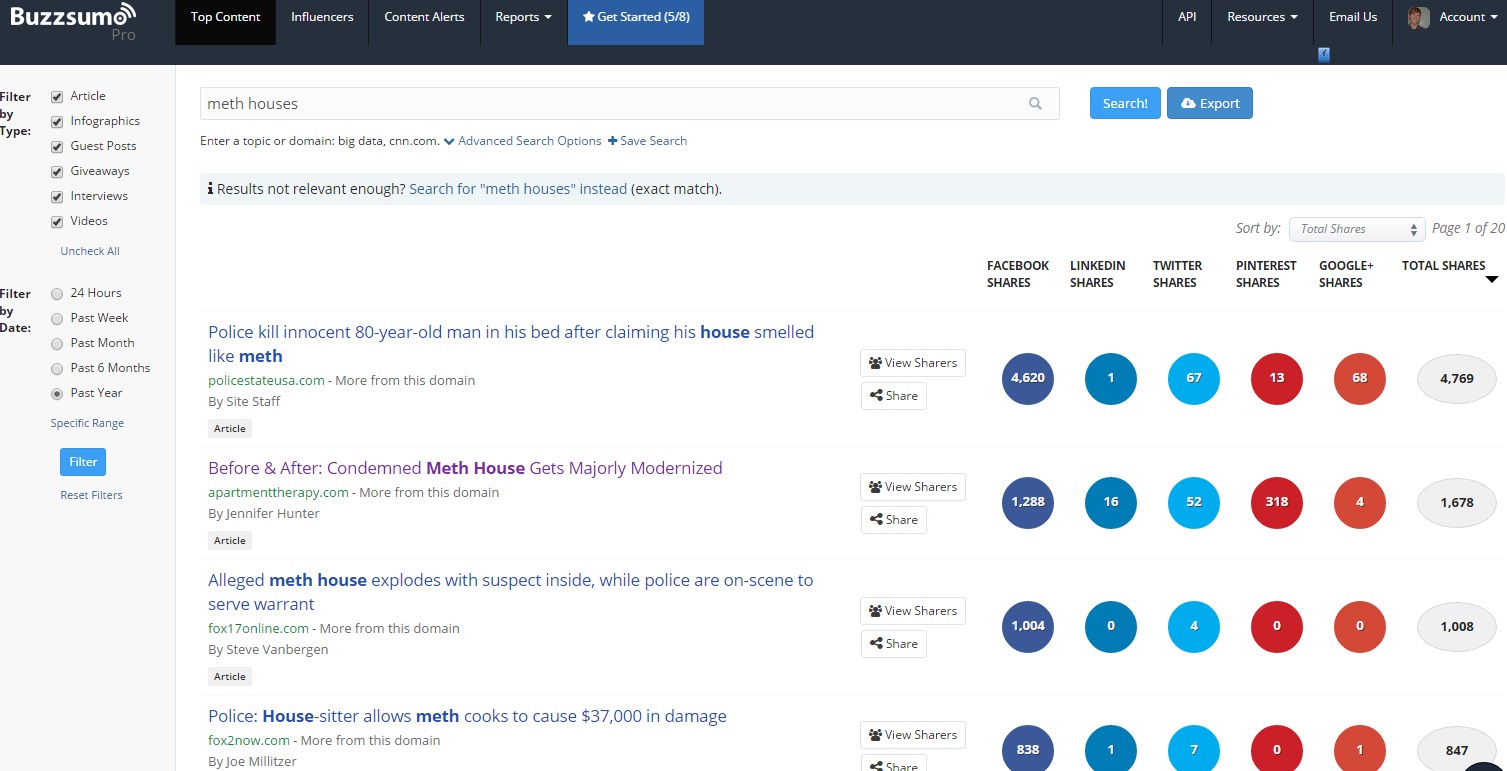The image size is (1507, 771).
Task: Click total shares bubble showing 4,769
Action: (x=1457, y=379)
